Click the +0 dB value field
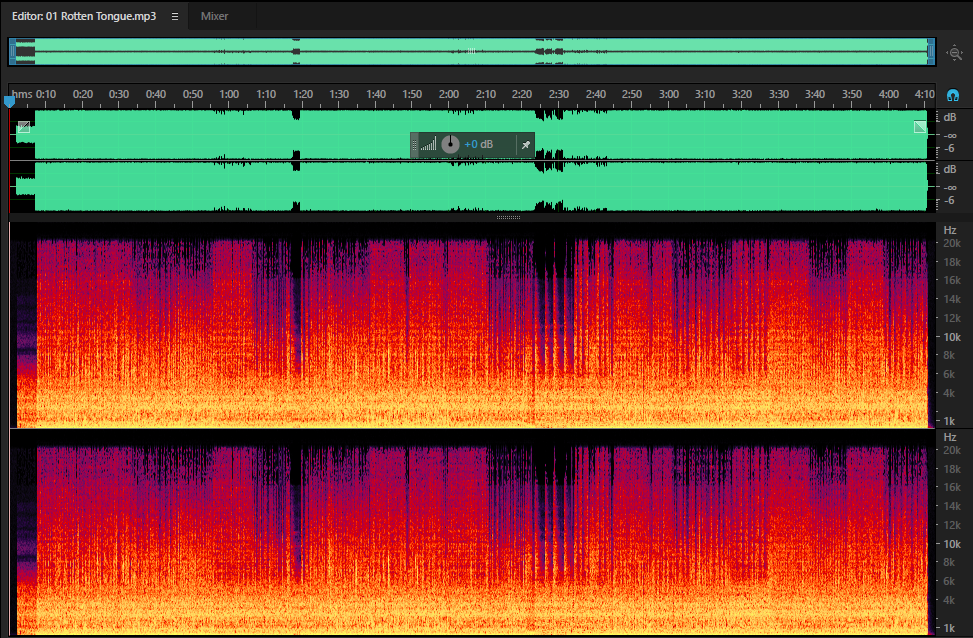 (478, 145)
